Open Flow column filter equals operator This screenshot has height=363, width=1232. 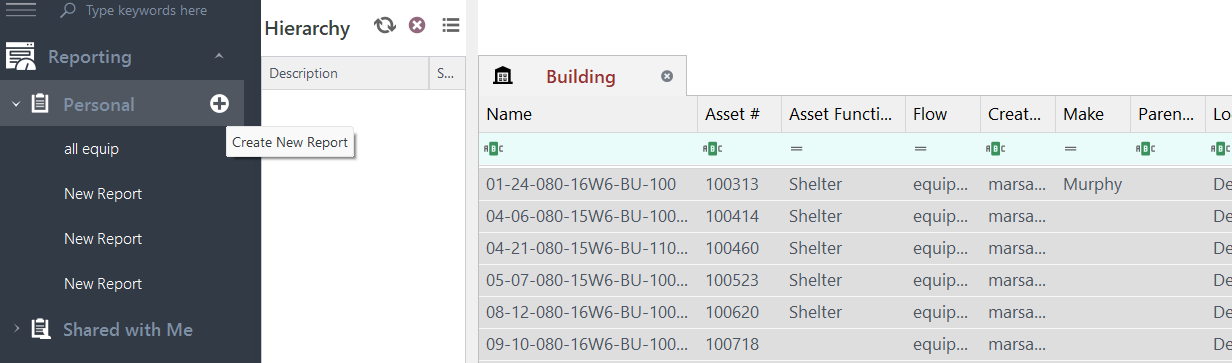click(921, 149)
